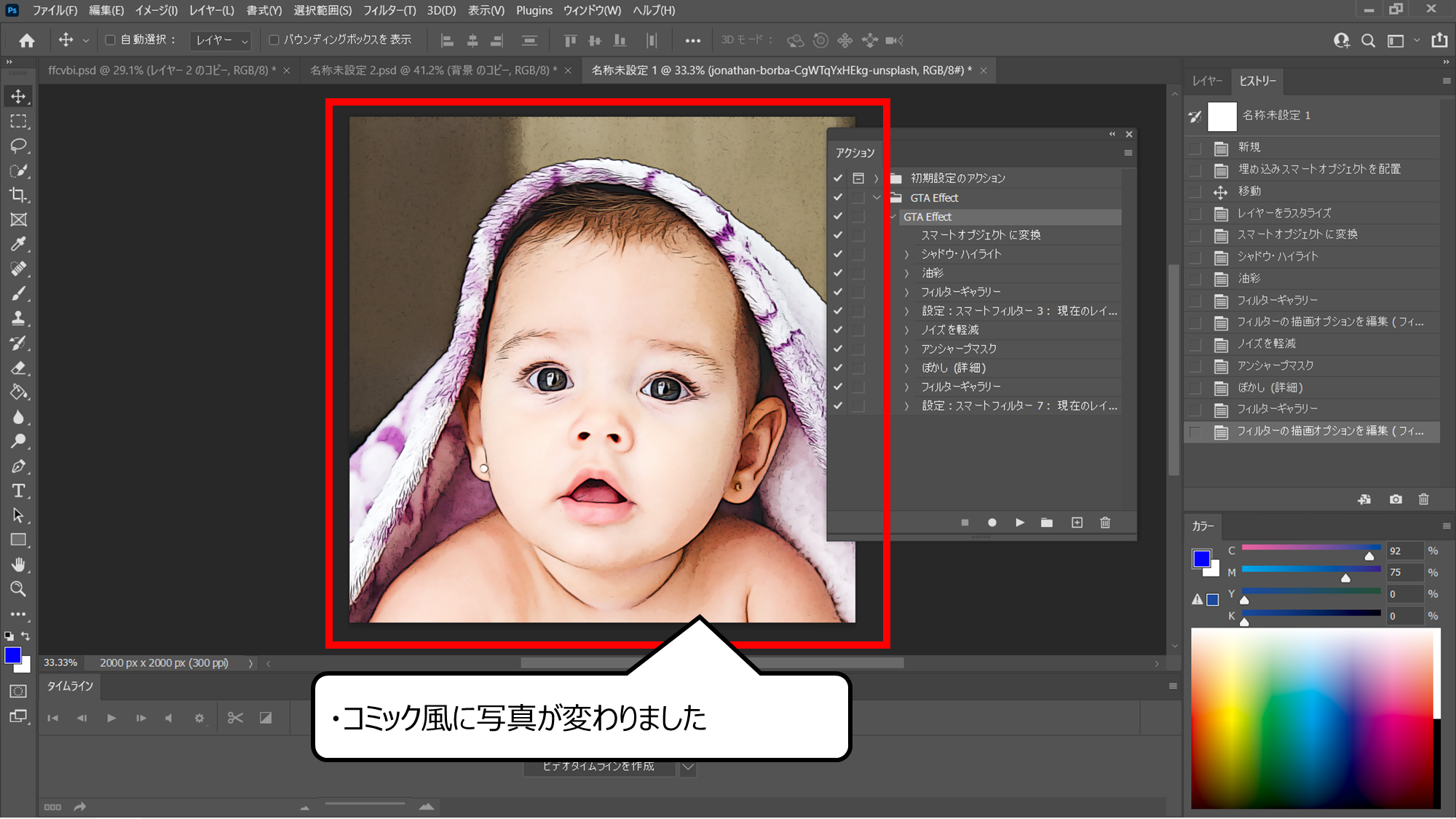This screenshot has width=1456, height=819.
Task: Click ビデオタイムラインを作成 button
Action: coord(599,767)
